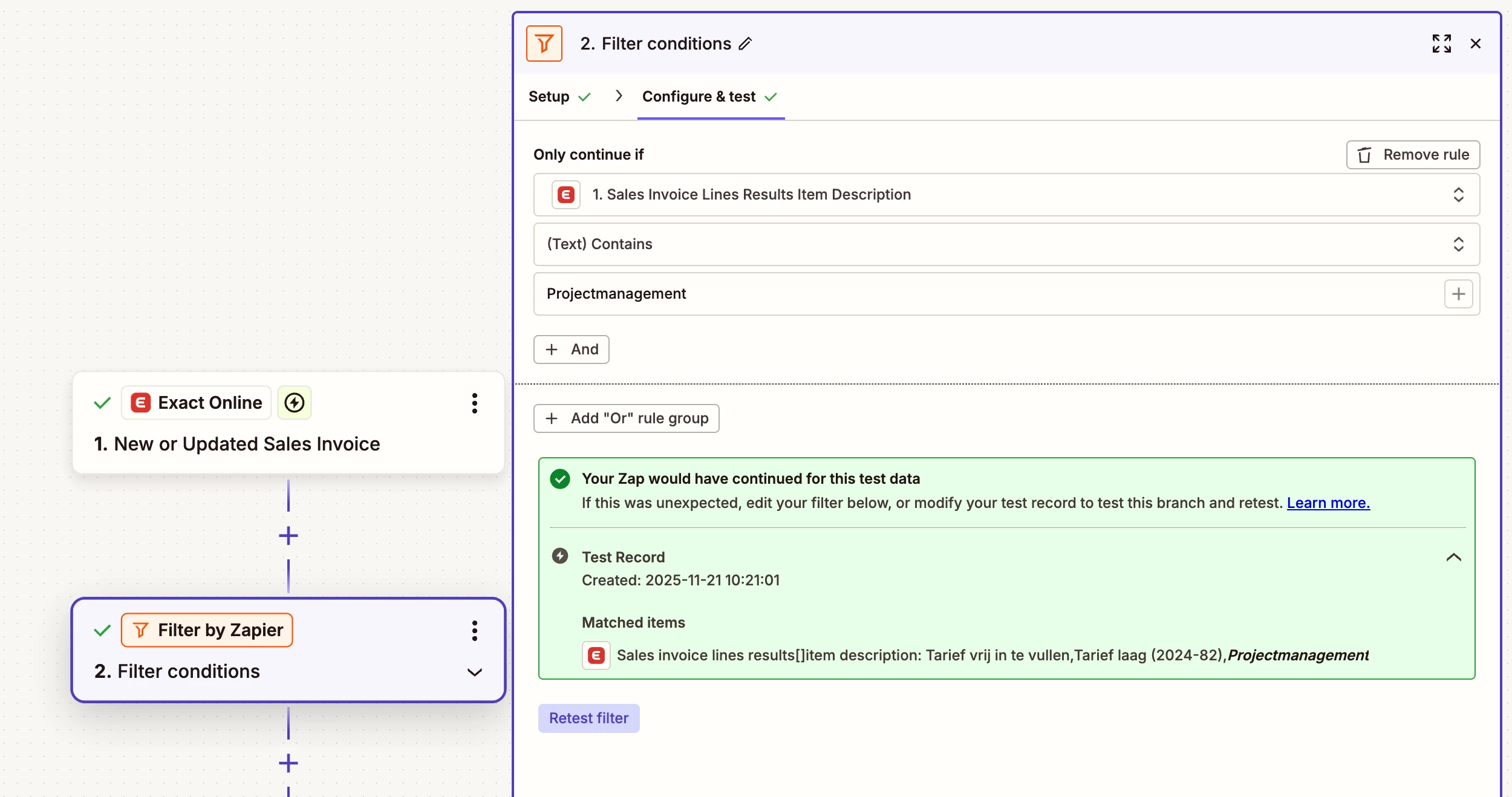Image resolution: width=1512 pixels, height=797 pixels.
Task: Close the Filter conditions panel
Action: [x=1476, y=44]
